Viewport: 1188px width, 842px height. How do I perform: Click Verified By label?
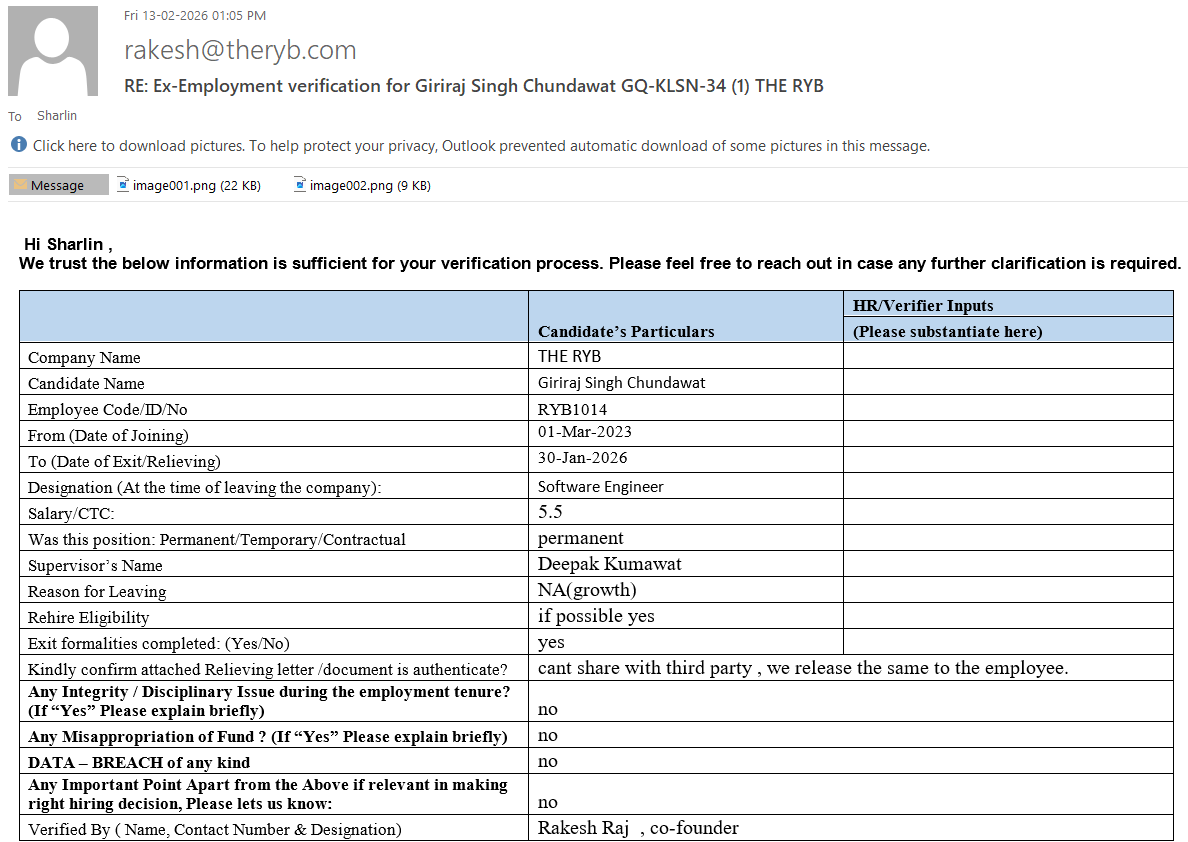click(214, 830)
